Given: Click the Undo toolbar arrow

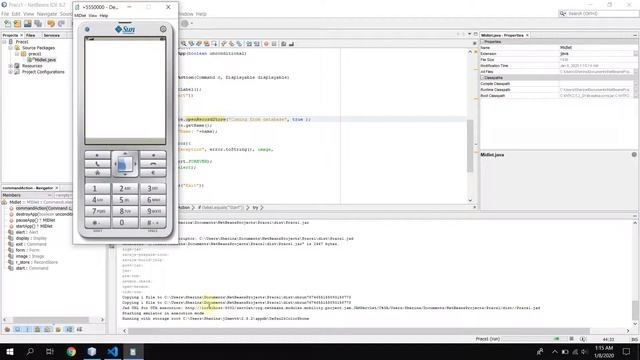Looking at the screenshot, I should 51,24.
